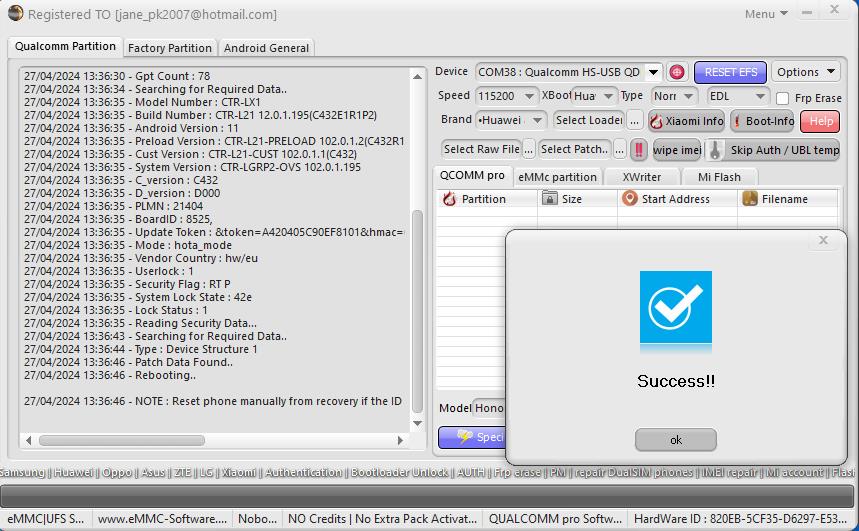Click the Select Raw File field
859x531 pixels.
482,149
